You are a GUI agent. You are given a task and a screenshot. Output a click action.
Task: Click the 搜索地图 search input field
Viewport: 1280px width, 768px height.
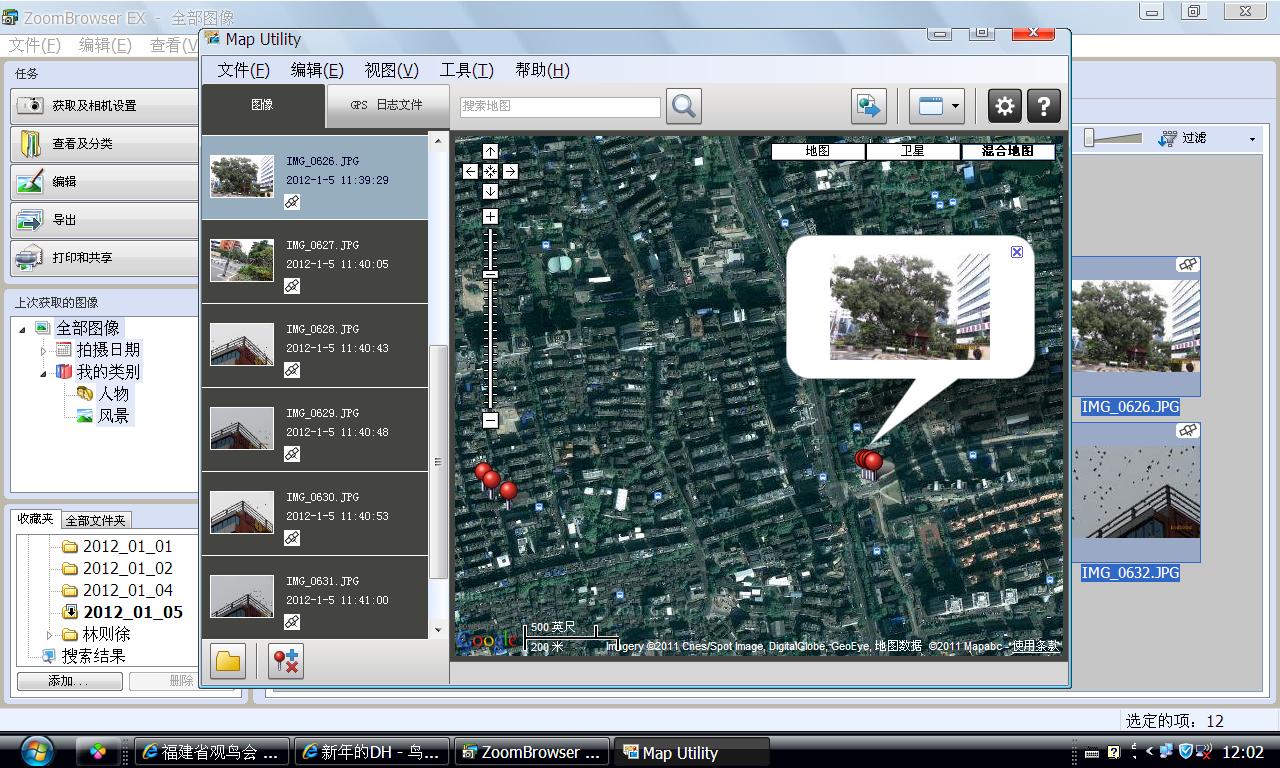coord(560,106)
